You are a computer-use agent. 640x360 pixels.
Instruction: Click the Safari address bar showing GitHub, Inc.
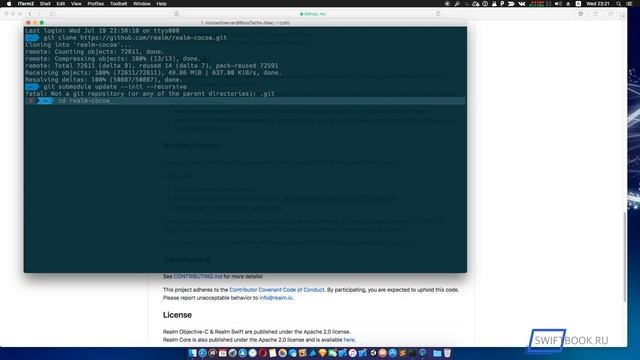coord(313,14)
